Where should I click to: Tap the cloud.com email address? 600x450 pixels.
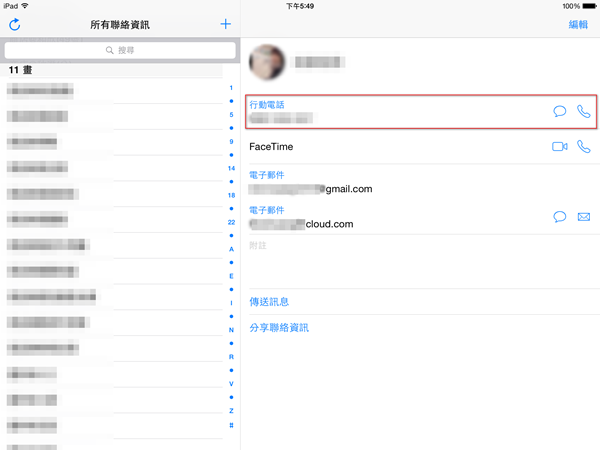301,224
